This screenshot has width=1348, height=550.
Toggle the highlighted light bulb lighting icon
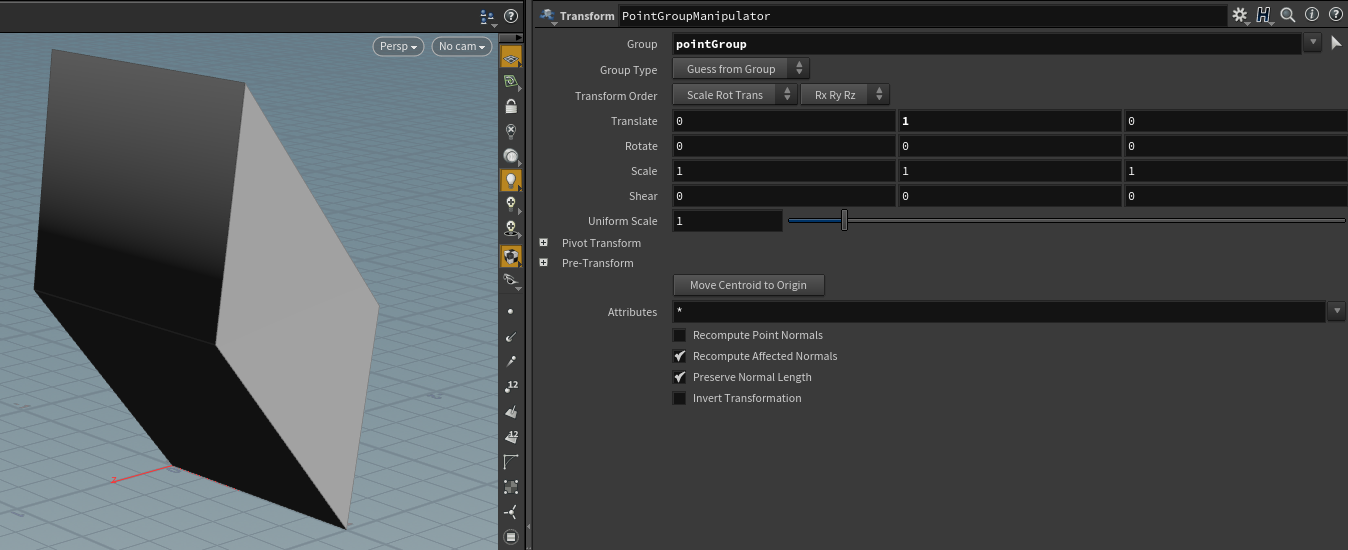coord(511,181)
